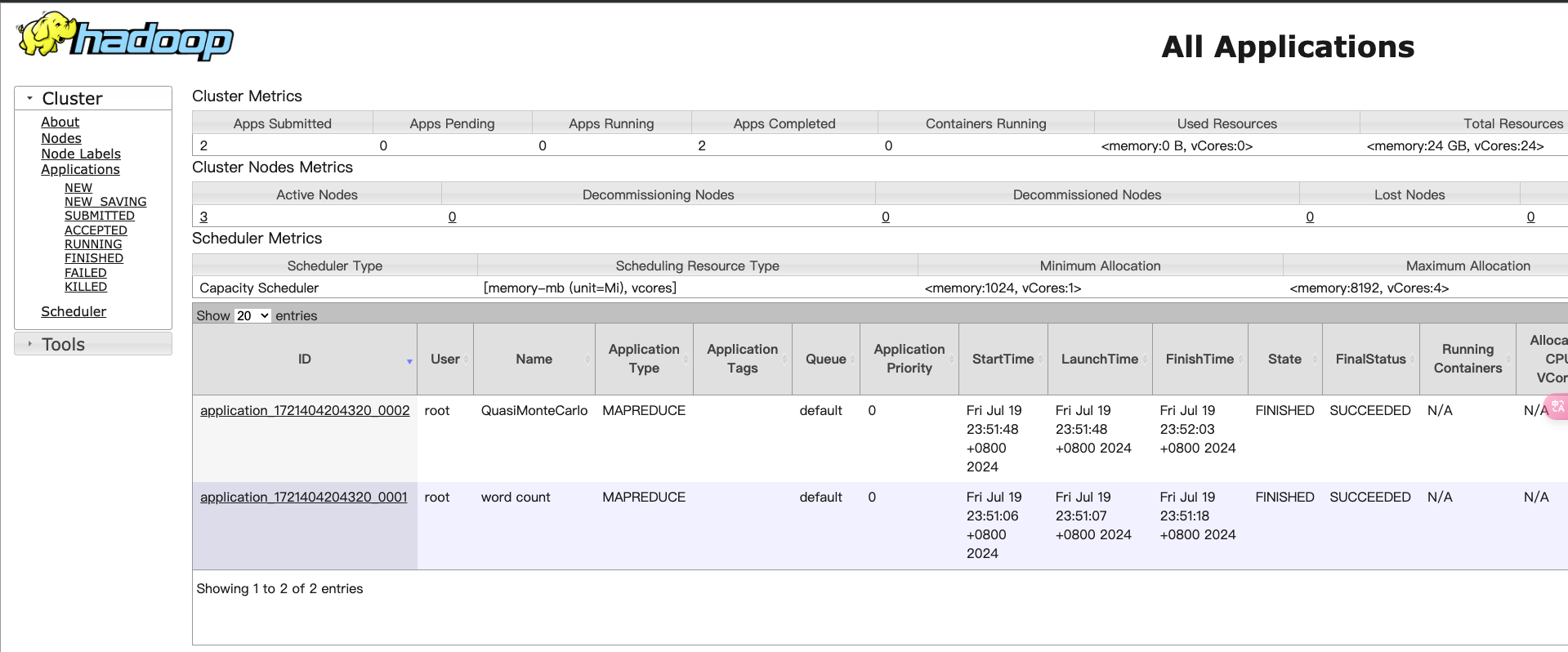This screenshot has width=1568, height=652.
Task: Filter applications by NEW state
Action: tap(78, 188)
